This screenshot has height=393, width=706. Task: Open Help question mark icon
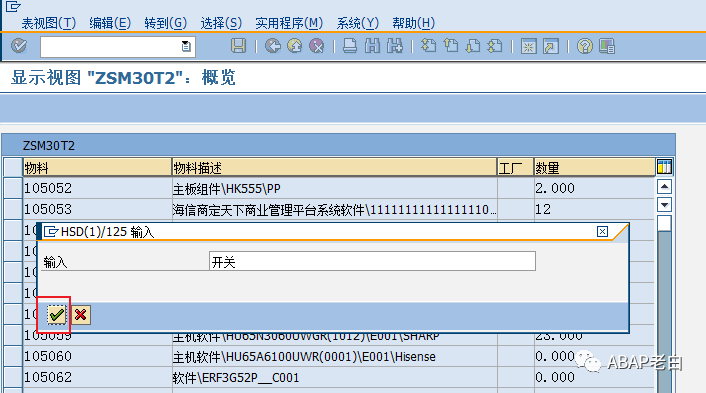pyautogui.click(x=584, y=46)
